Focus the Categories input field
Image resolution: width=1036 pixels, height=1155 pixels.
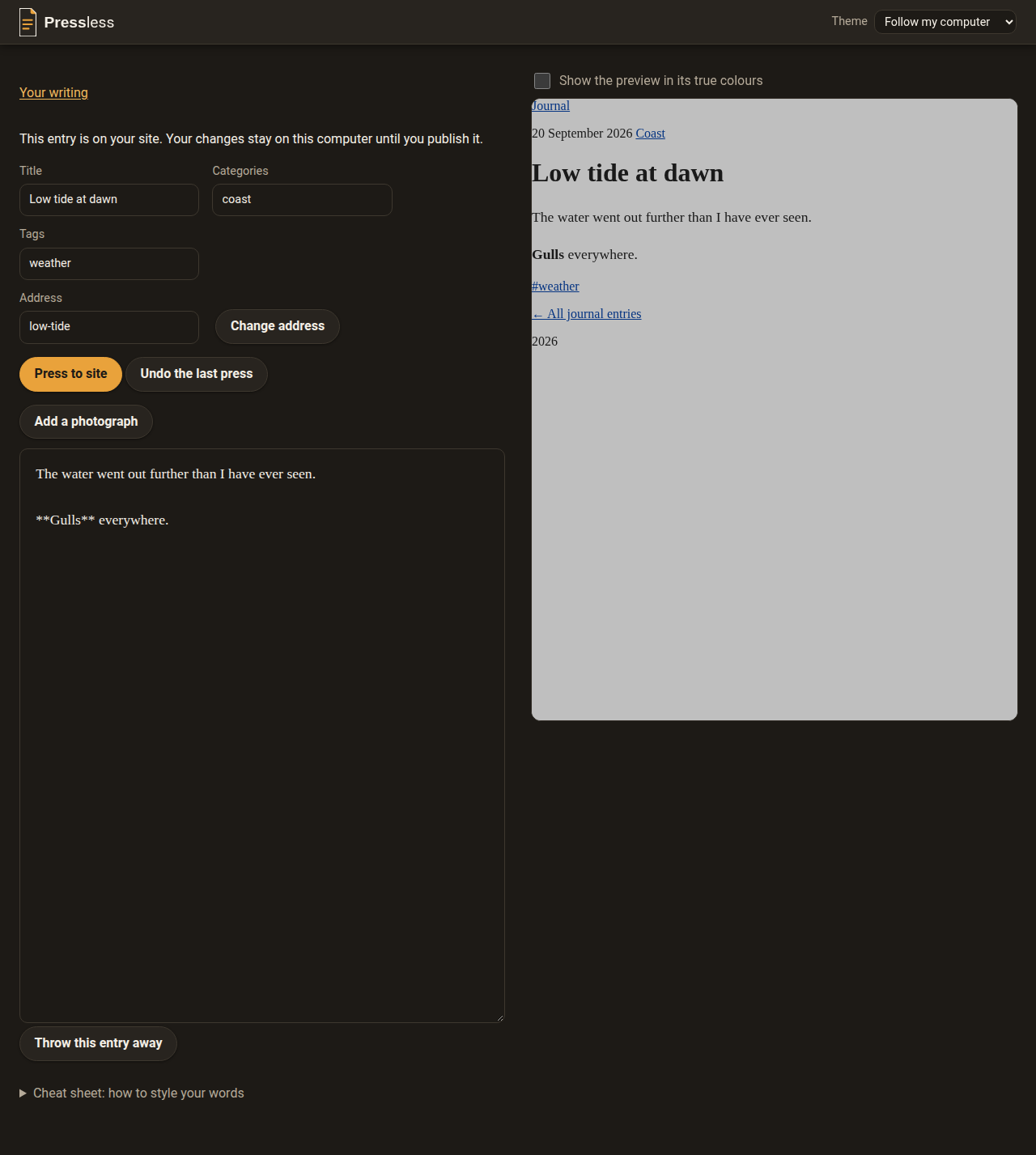(x=302, y=200)
